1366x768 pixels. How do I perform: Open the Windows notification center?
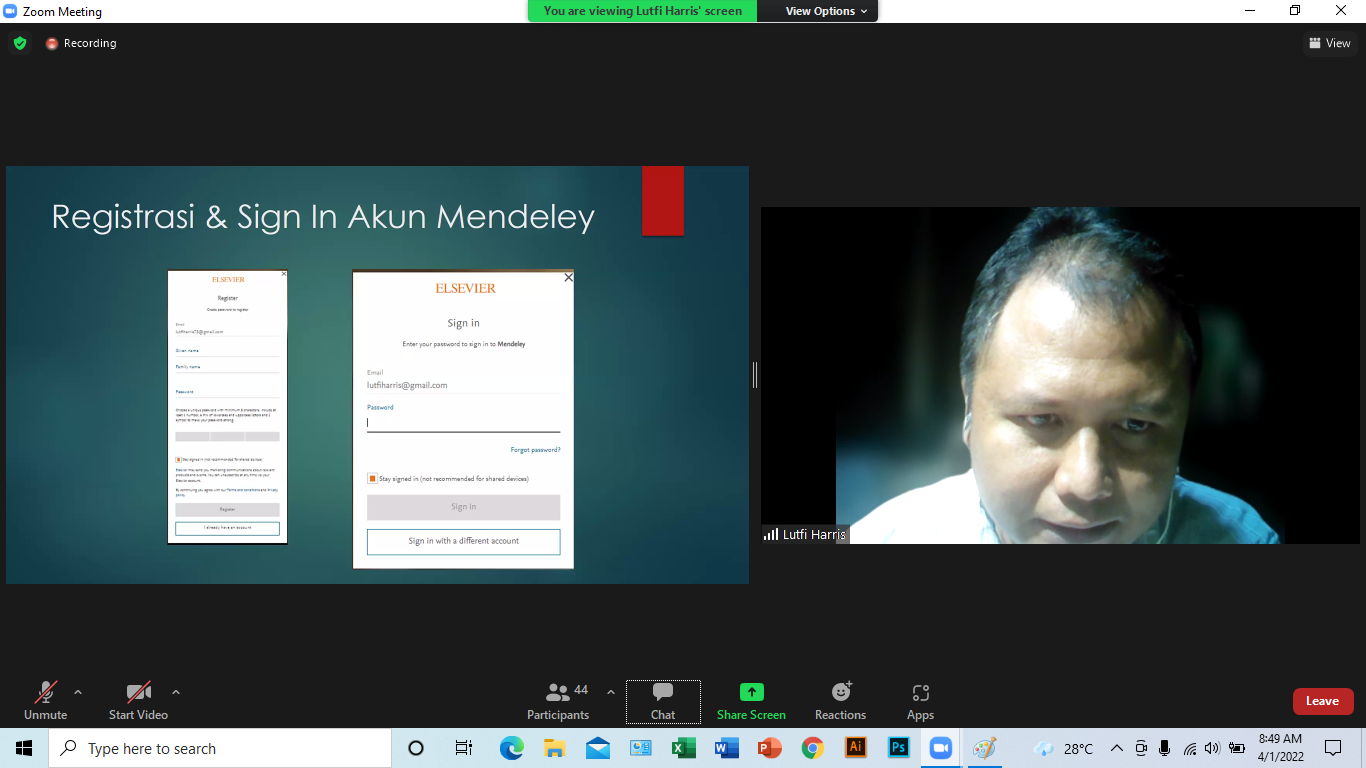click(x=1333, y=748)
